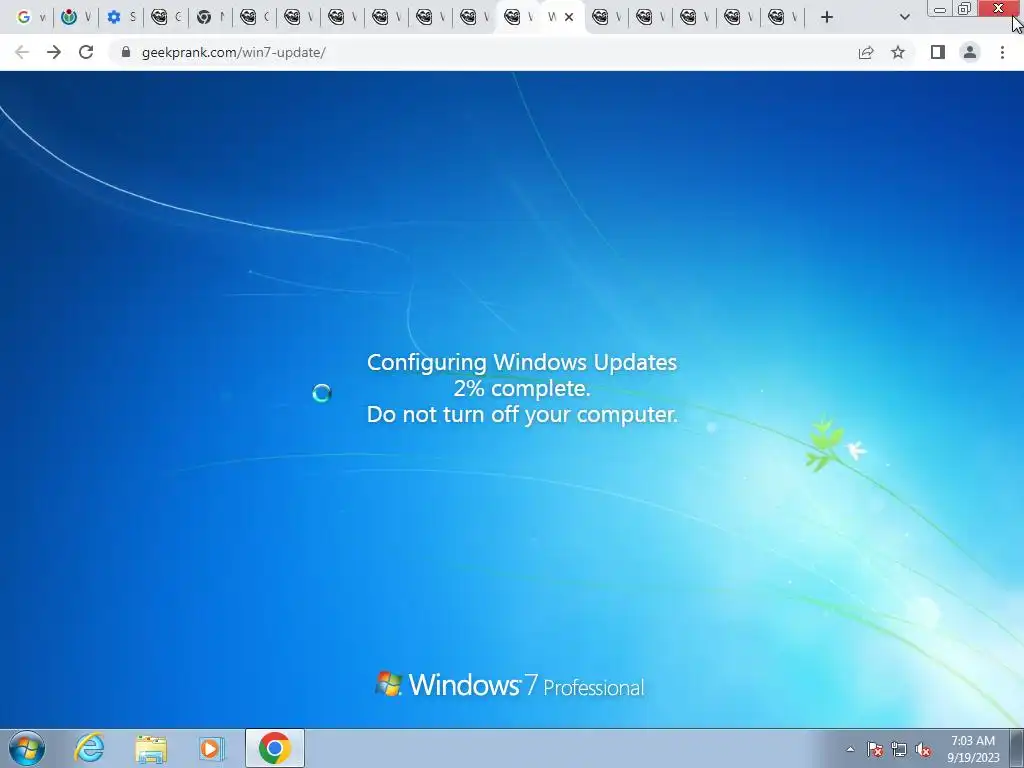Viewport: 1024px width, 768px height.
Task: Switch to the Wikimedia logo tab
Action: [x=74, y=18]
